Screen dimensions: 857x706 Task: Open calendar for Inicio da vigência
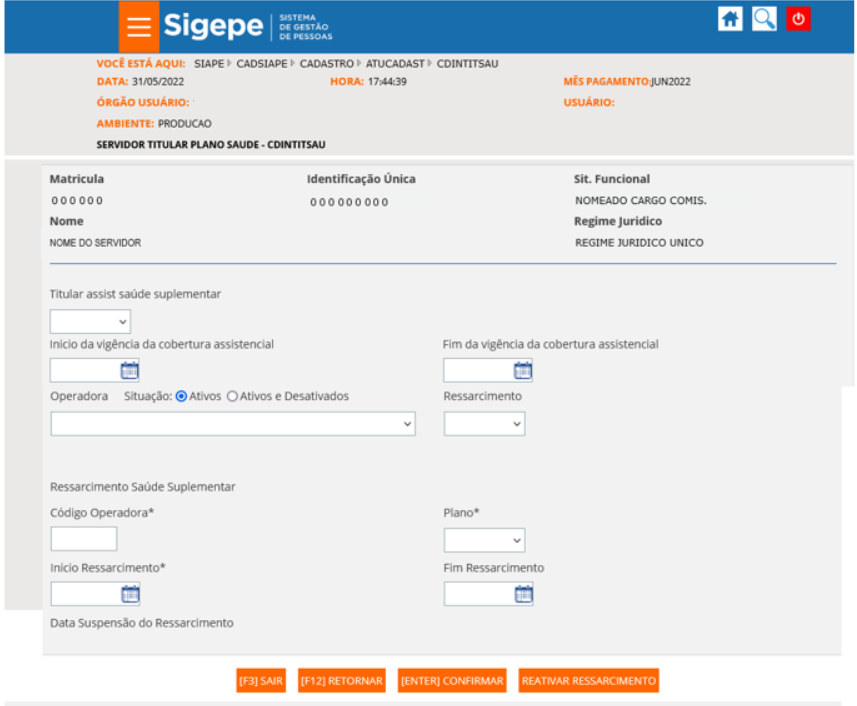[129, 371]
